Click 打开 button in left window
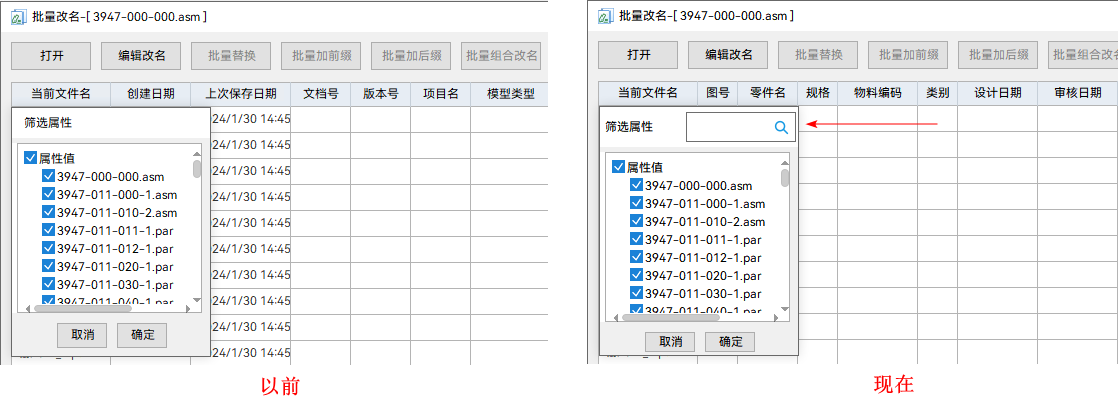The image size is (1118, 396). [x=51, y=55]
